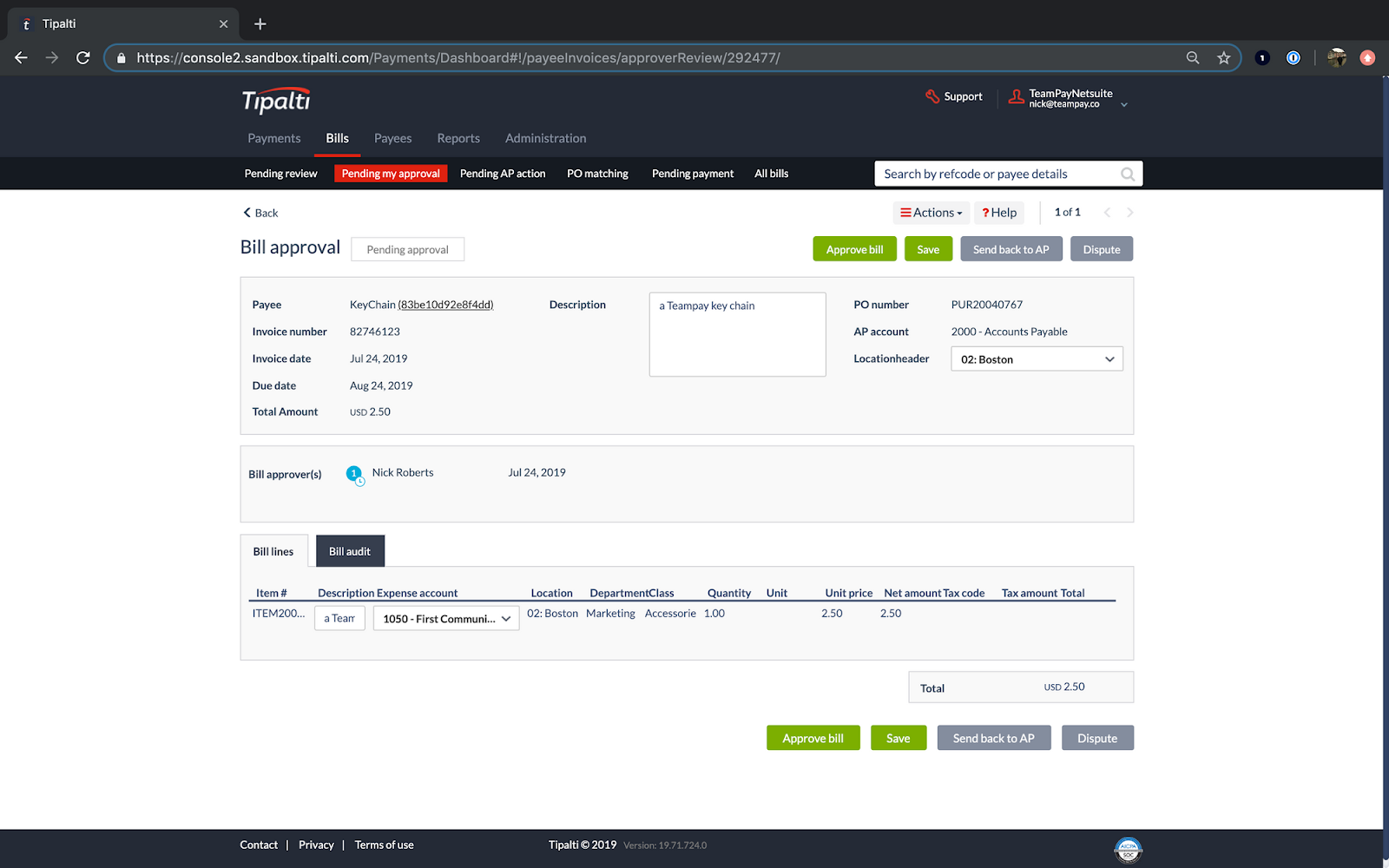Viewport: 1389px width, 868px height.
Task: Open the browser profile avatar
Action: 1337,58
